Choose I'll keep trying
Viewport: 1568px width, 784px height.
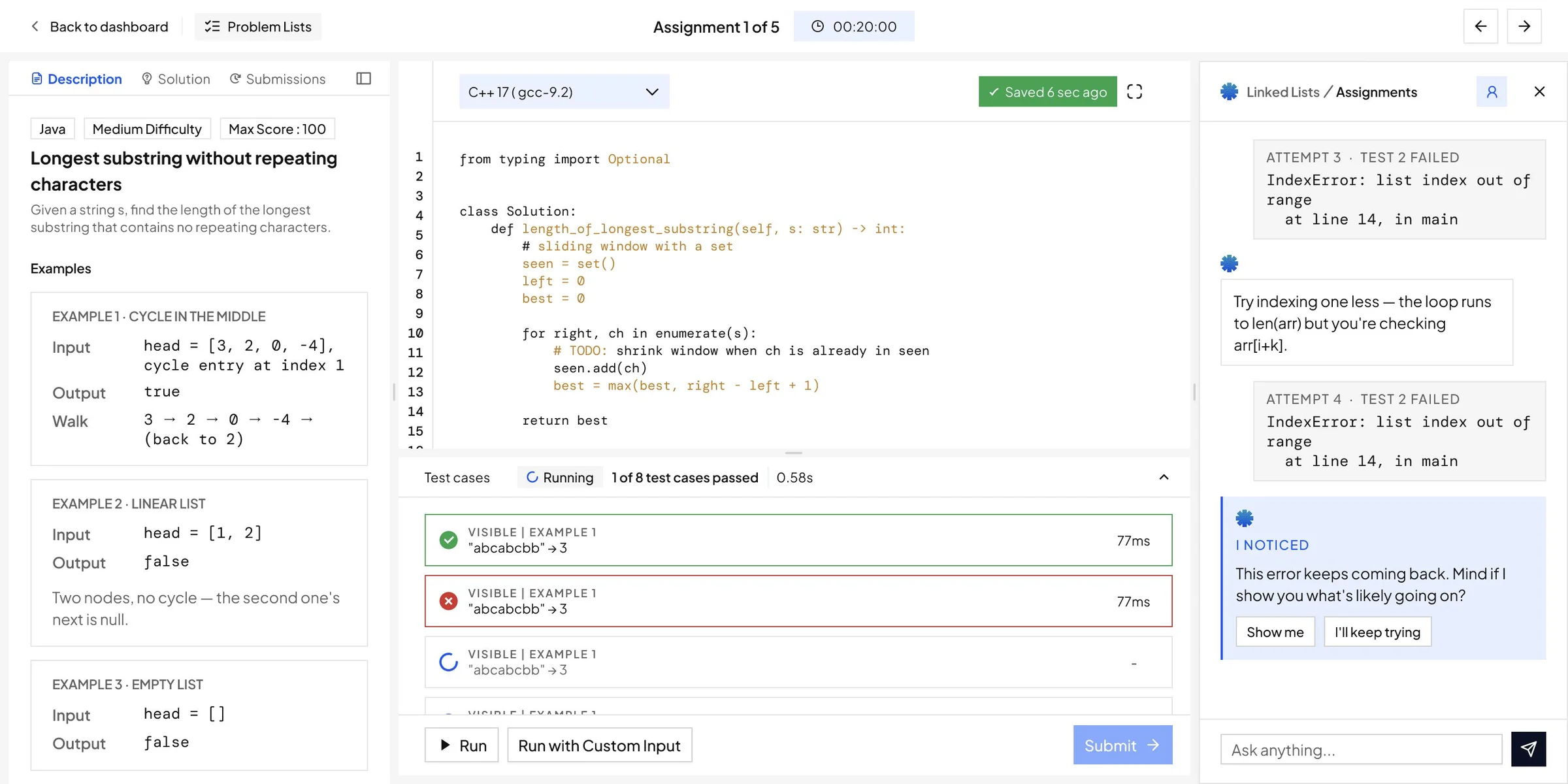[x=1377, y=632]
